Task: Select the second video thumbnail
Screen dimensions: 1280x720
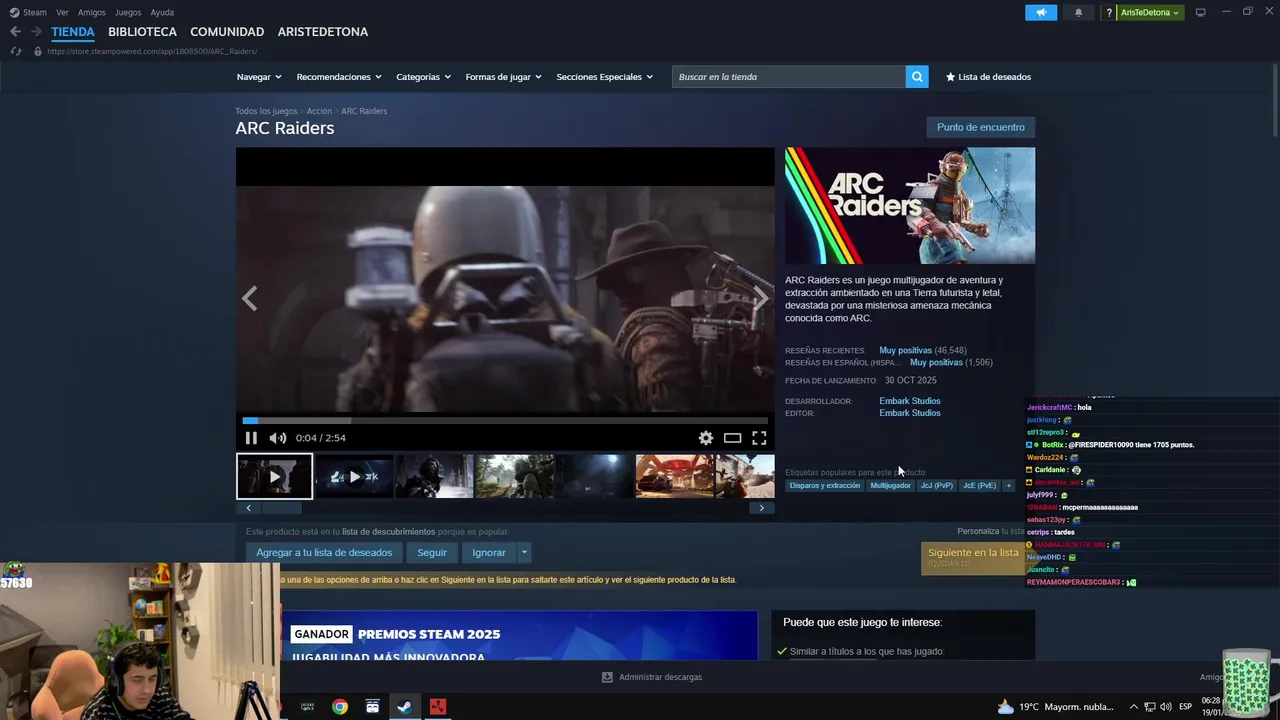Action: [354, 476]
